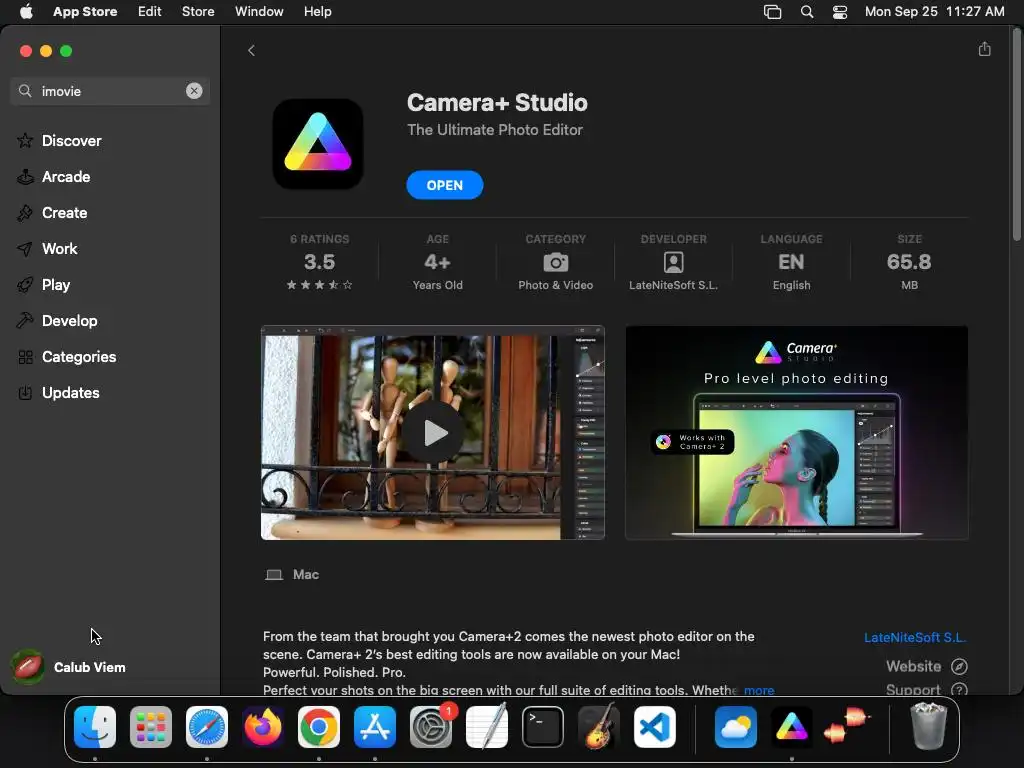1024x768 pixels.
Task: Open Spotlight search in menu bar
Action: (807, 12)
